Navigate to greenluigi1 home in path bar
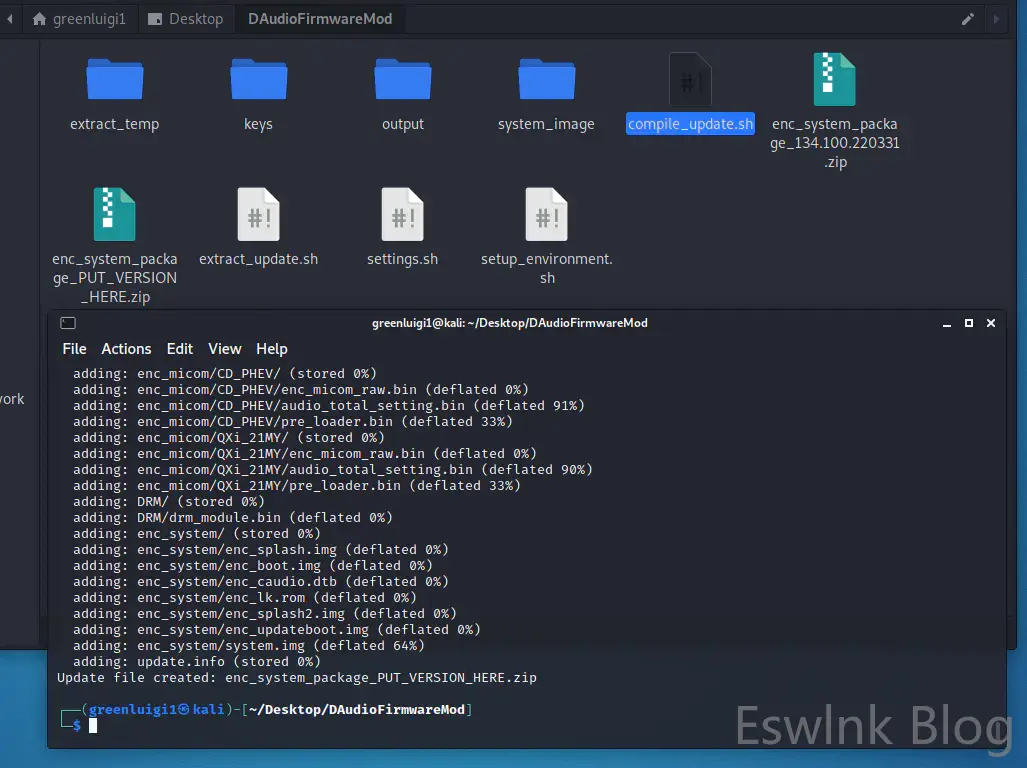This screenshot has height=768, width=1027. click(x=79, y=19)
